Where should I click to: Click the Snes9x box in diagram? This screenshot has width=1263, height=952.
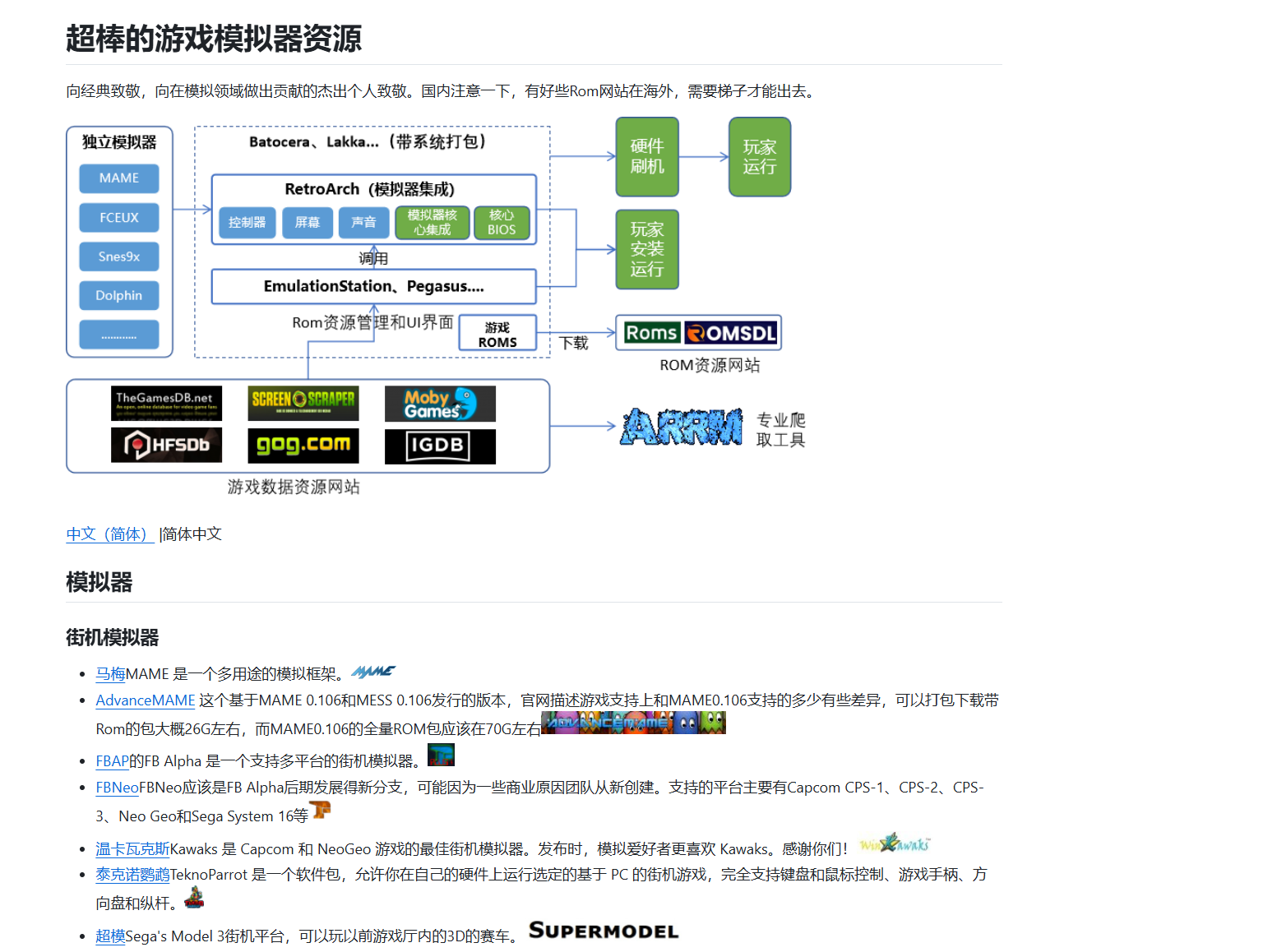119,256
